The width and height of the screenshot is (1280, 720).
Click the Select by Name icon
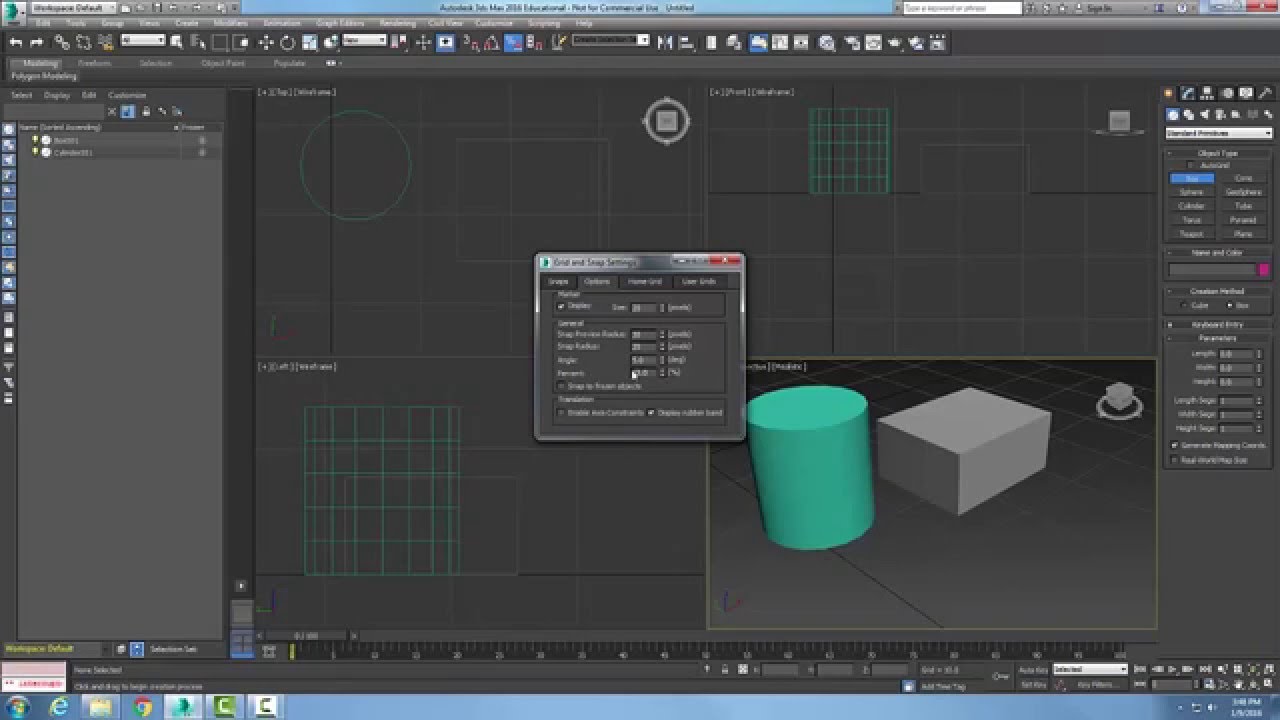point(198,42)
